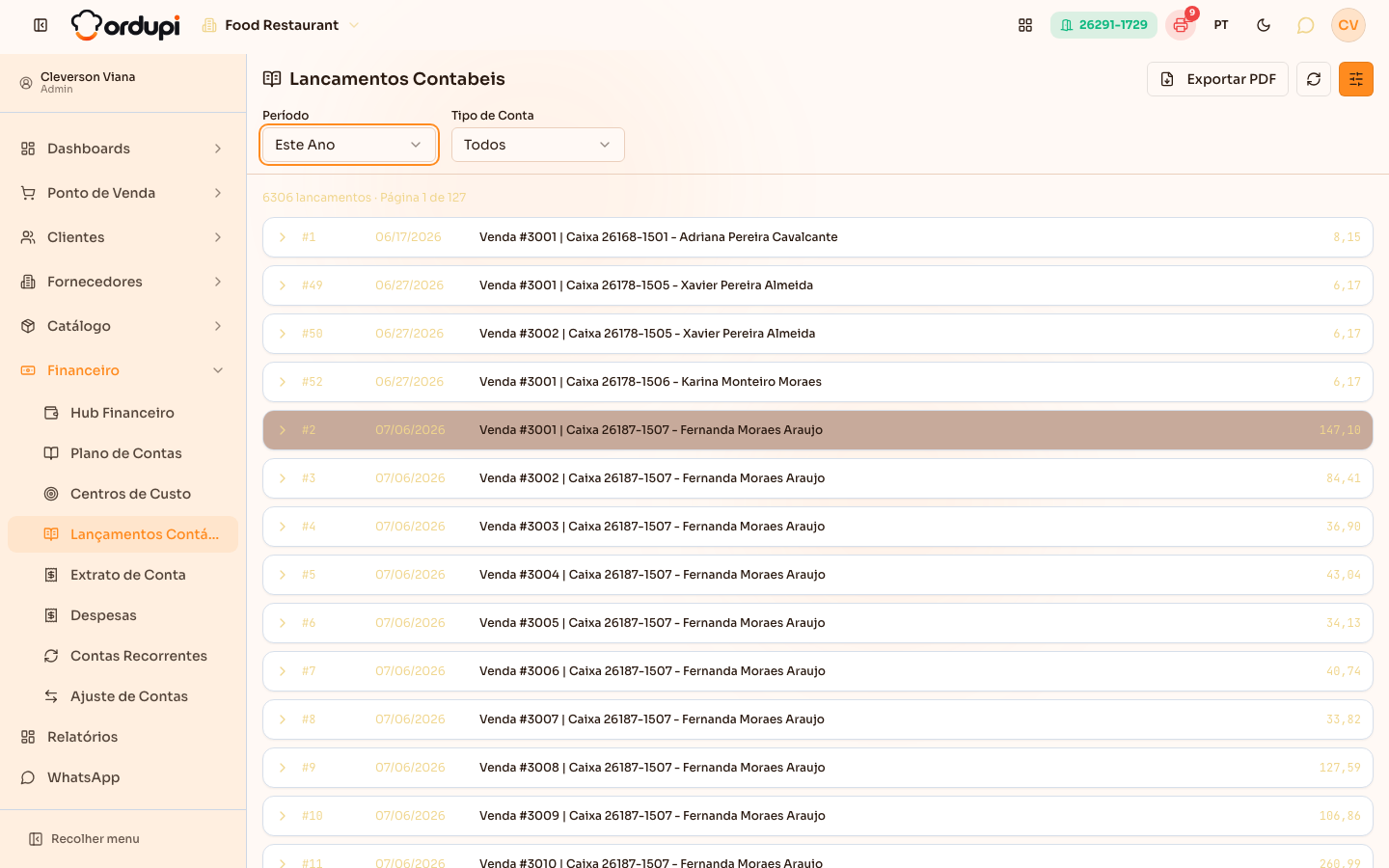Image resolution: width=1389 pixels, height=868 pixels.
Task: Expand entry #1 row chevron
Action: click(x=283, y=237)
